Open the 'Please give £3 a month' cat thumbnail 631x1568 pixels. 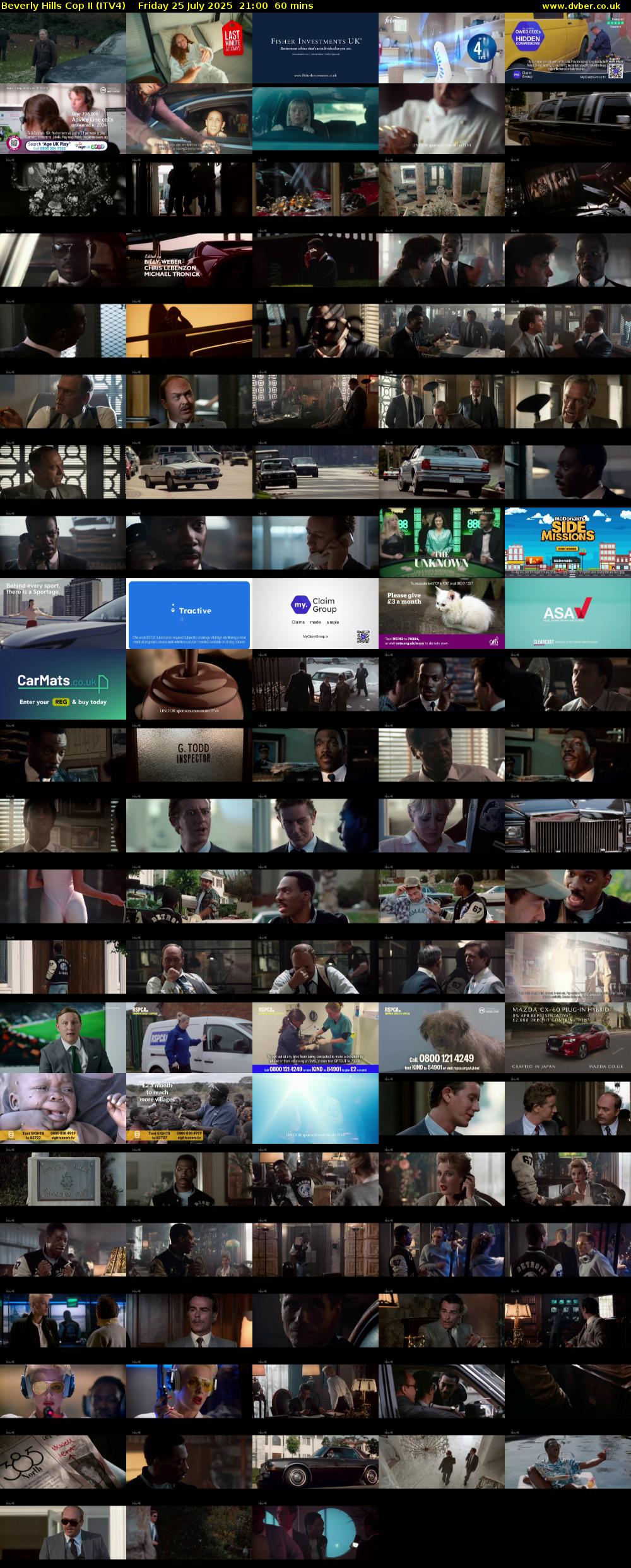(442, 614)
